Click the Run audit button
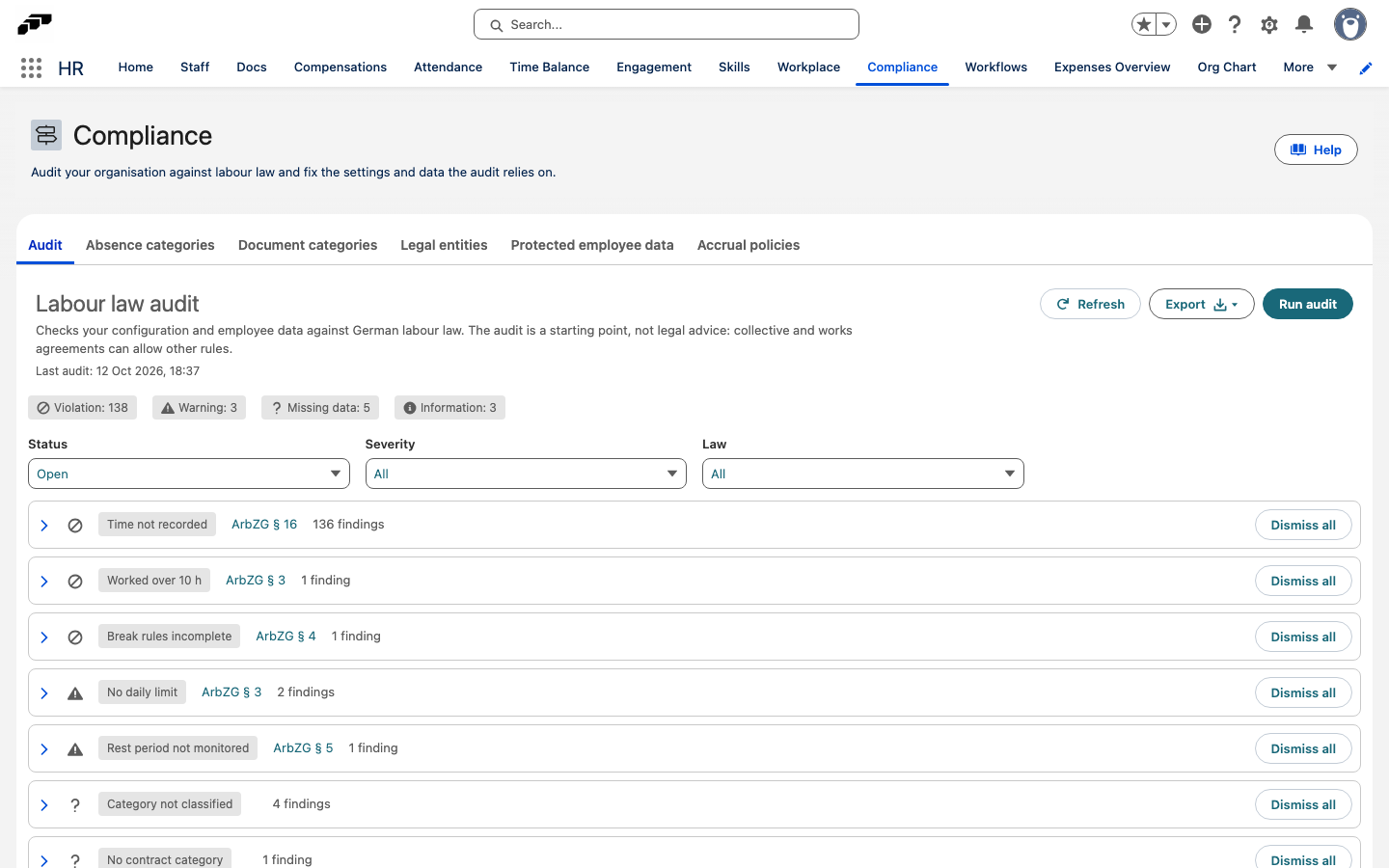The height and width of the screenshot is (868, 1389). [x=1308, y=304]
